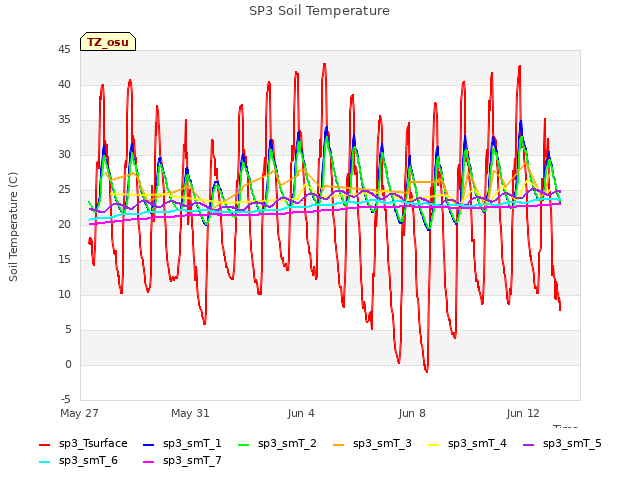Click the 30 y-axis tick label
The width and height of the screenshot is (640, 480).
point(64,154)
